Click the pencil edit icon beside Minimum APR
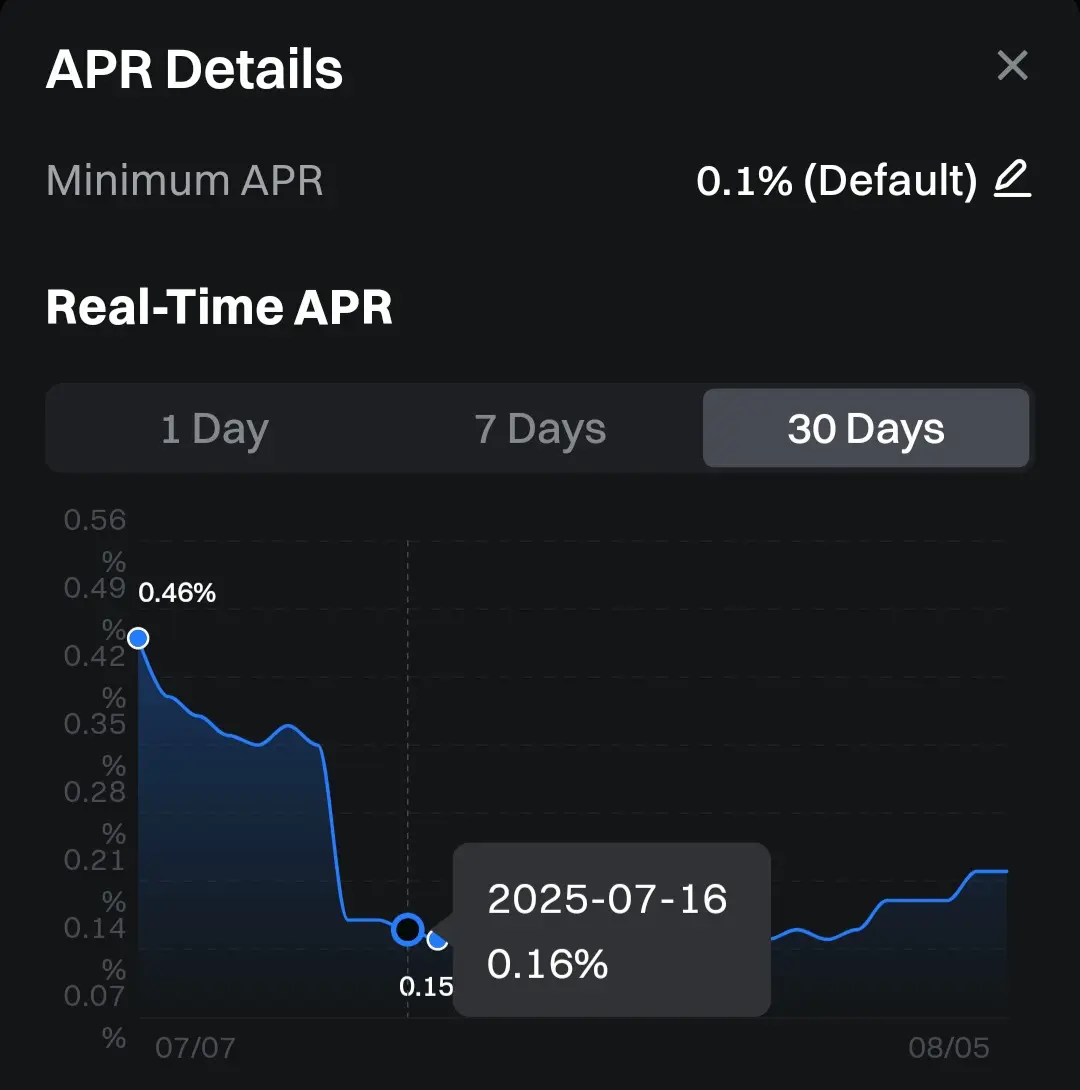The height and width of the screenshot is (1090, 1080). point(1013,179)
